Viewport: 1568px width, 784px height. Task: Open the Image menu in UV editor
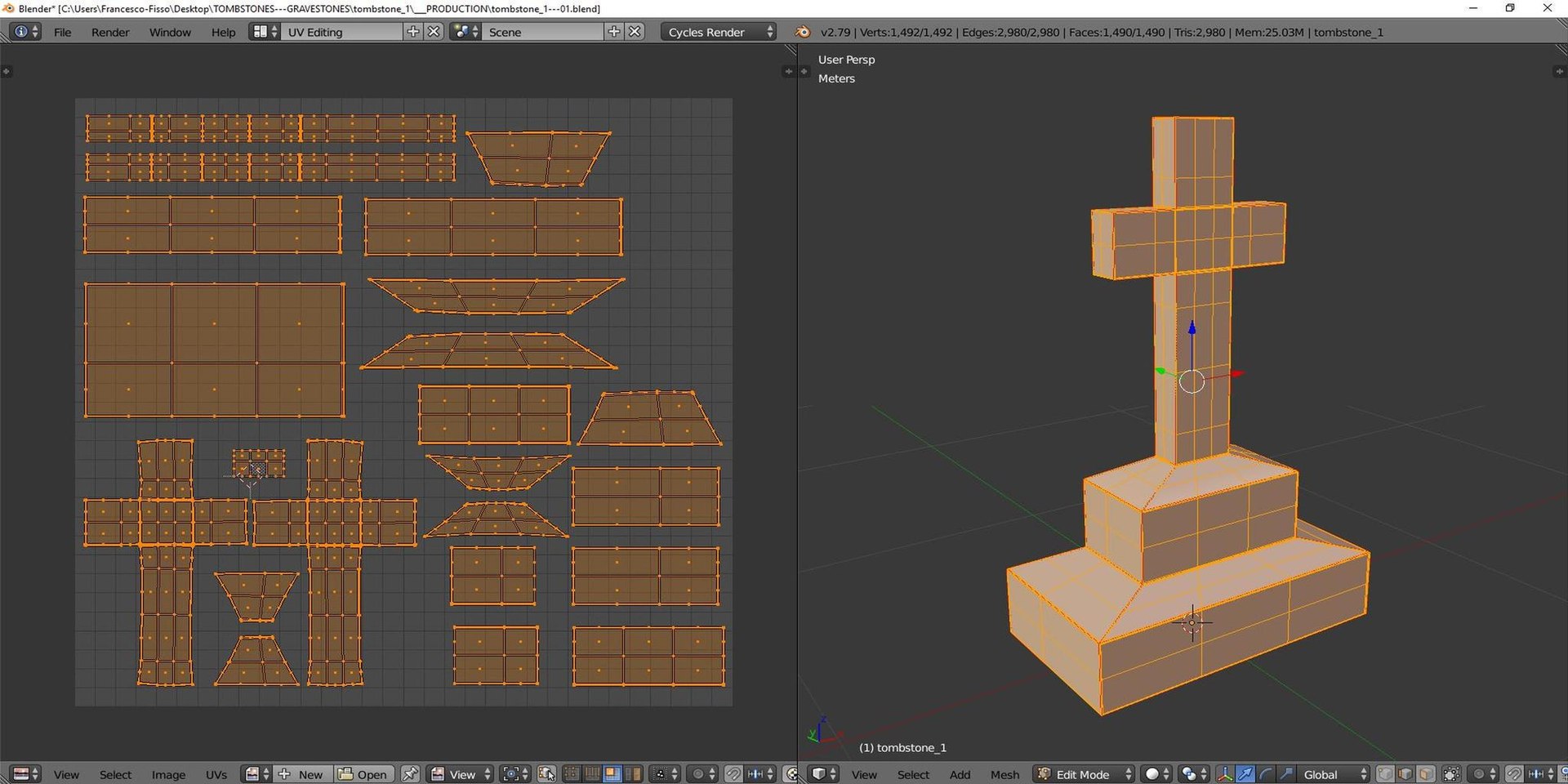click(168, 774)
